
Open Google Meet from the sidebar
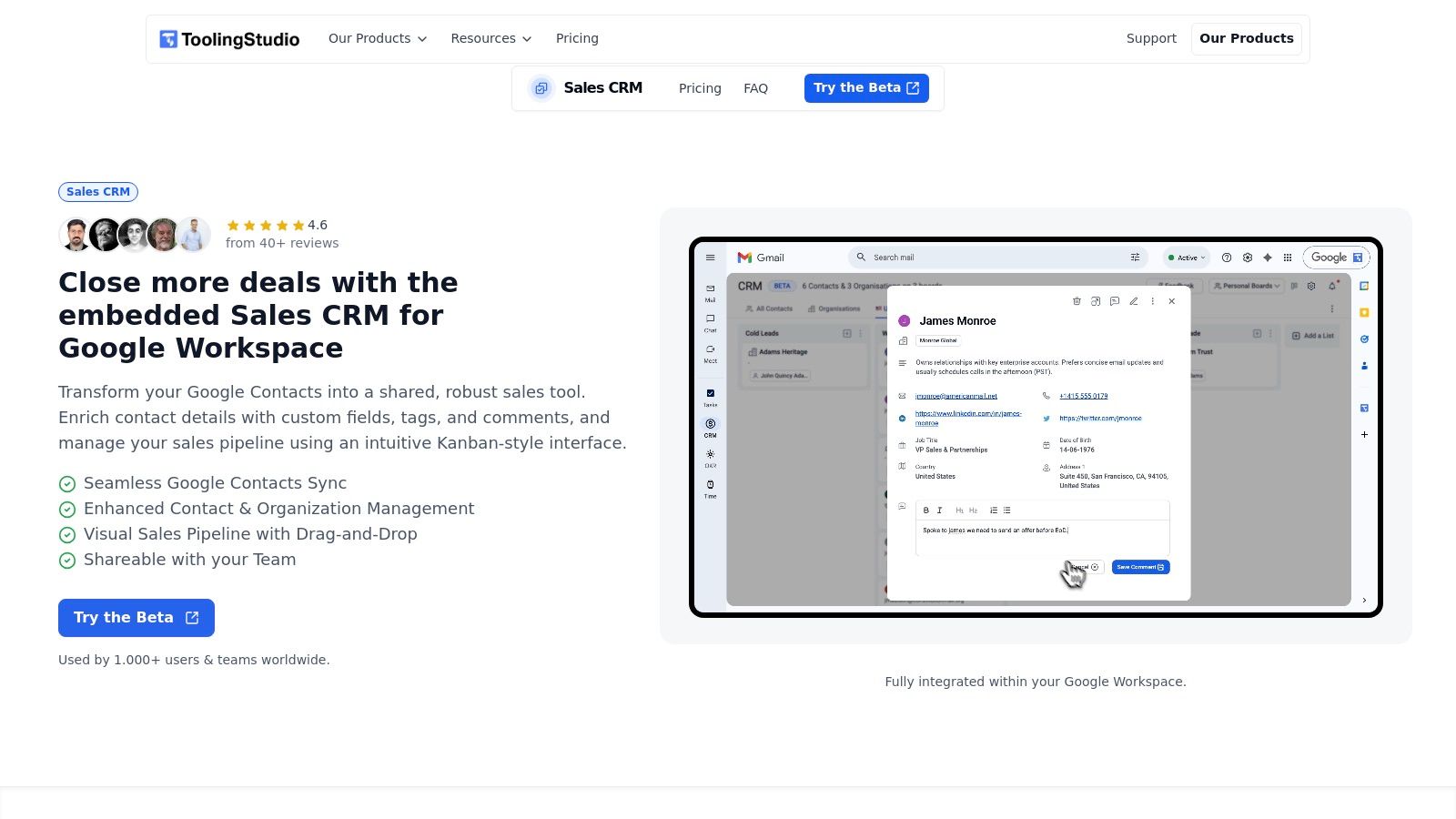(709, 349)
